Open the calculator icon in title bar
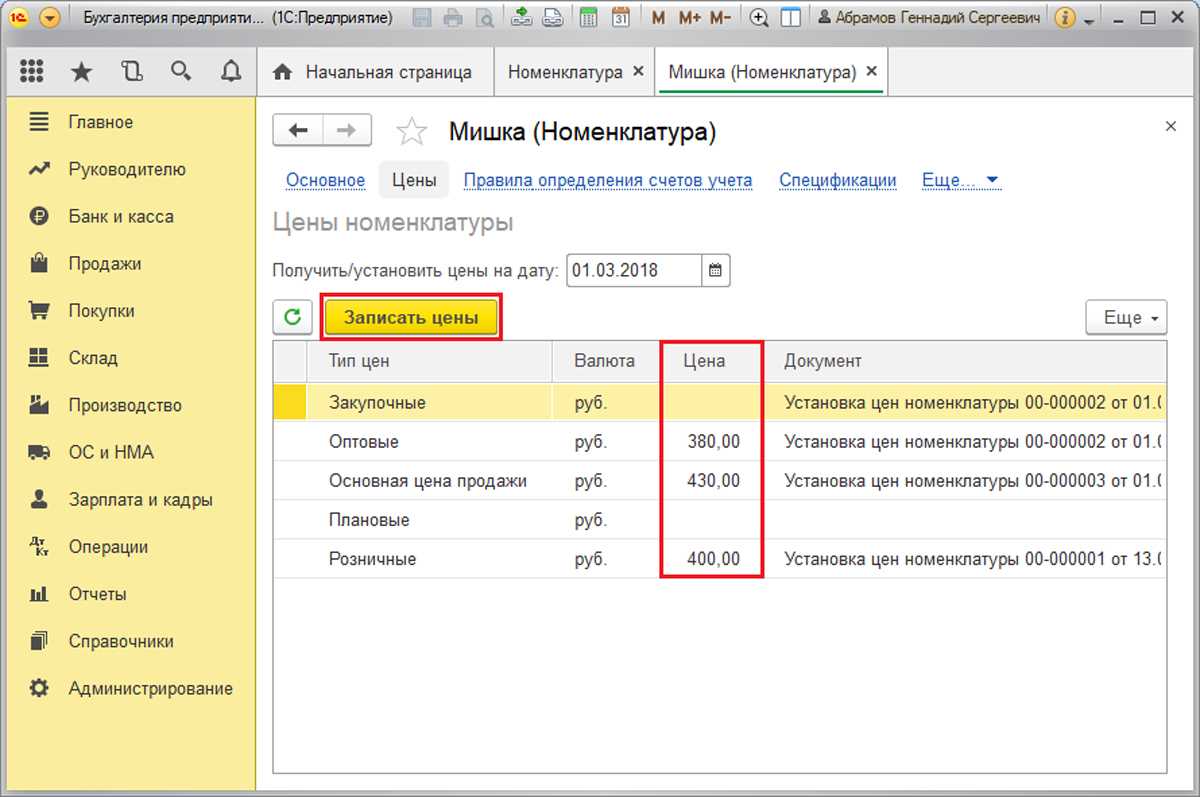 (589, 18)
